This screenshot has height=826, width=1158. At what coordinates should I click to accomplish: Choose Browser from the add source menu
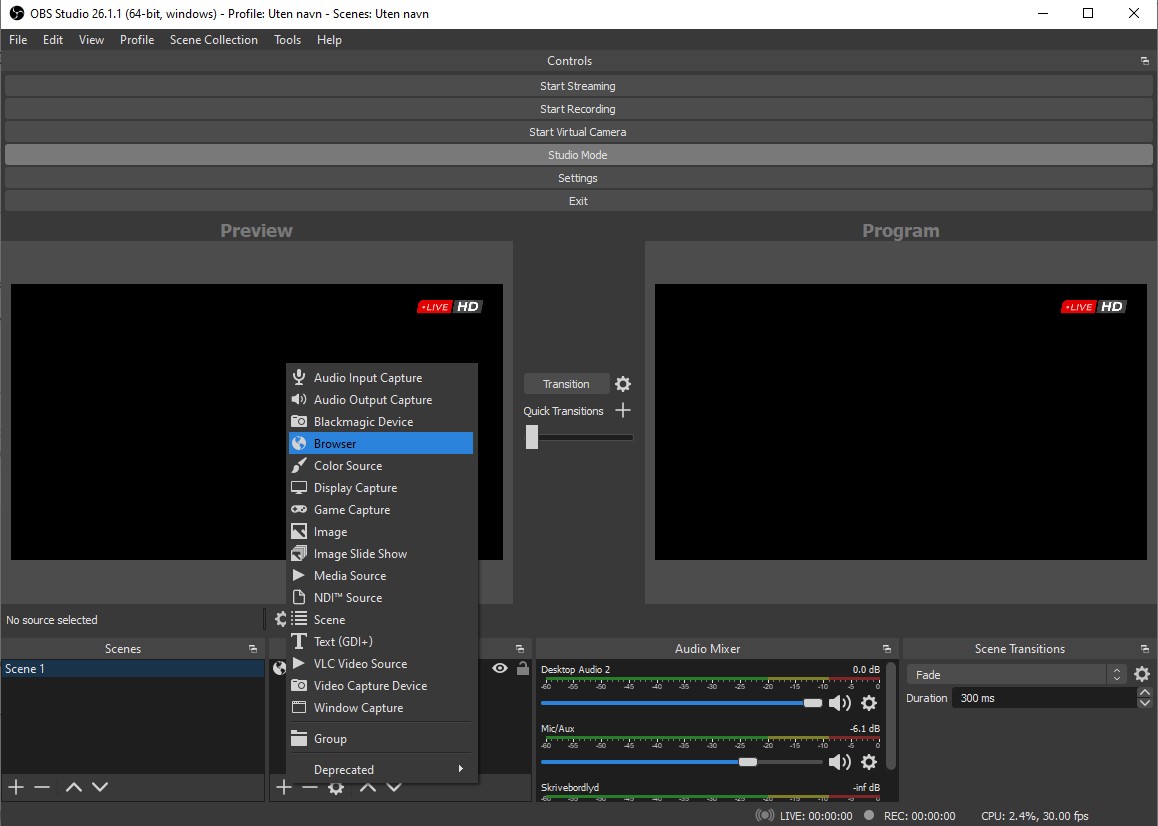[x=381, y=443]
